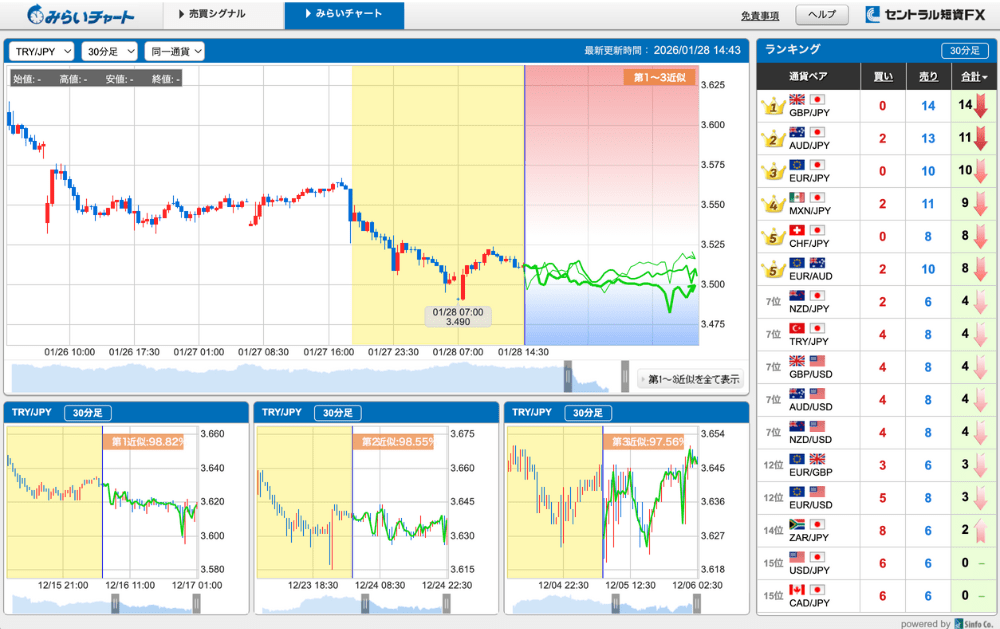This screenshot has height=629, width=1000.
Task: Click the CAD/JPY flag pair icon
Action: [x=807, y=589]
